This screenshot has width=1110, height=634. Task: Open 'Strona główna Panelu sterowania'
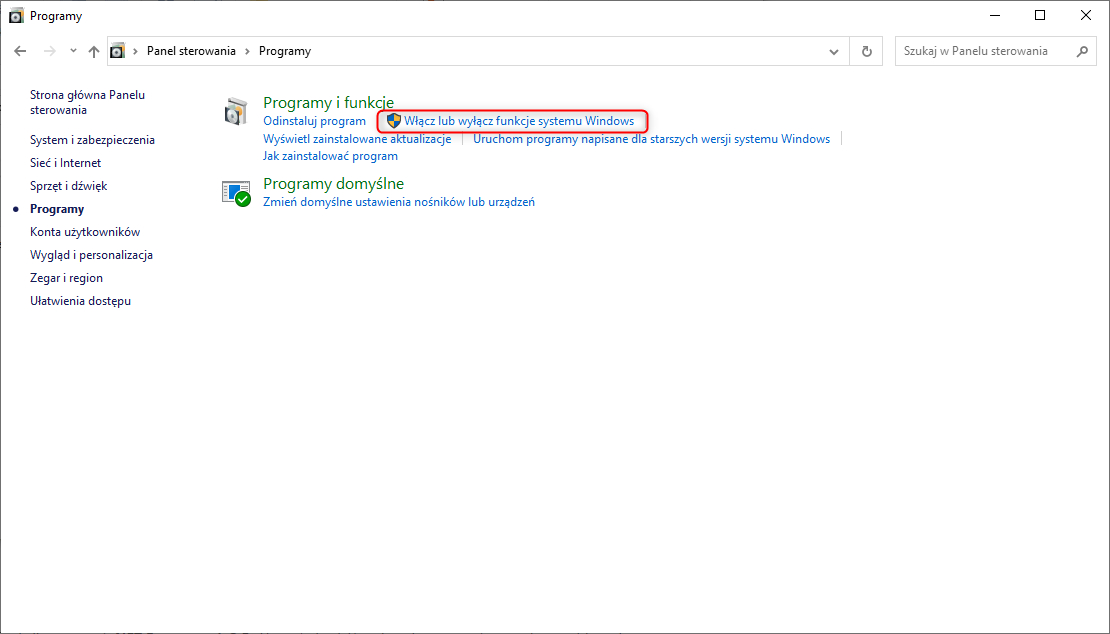point(87,103)
